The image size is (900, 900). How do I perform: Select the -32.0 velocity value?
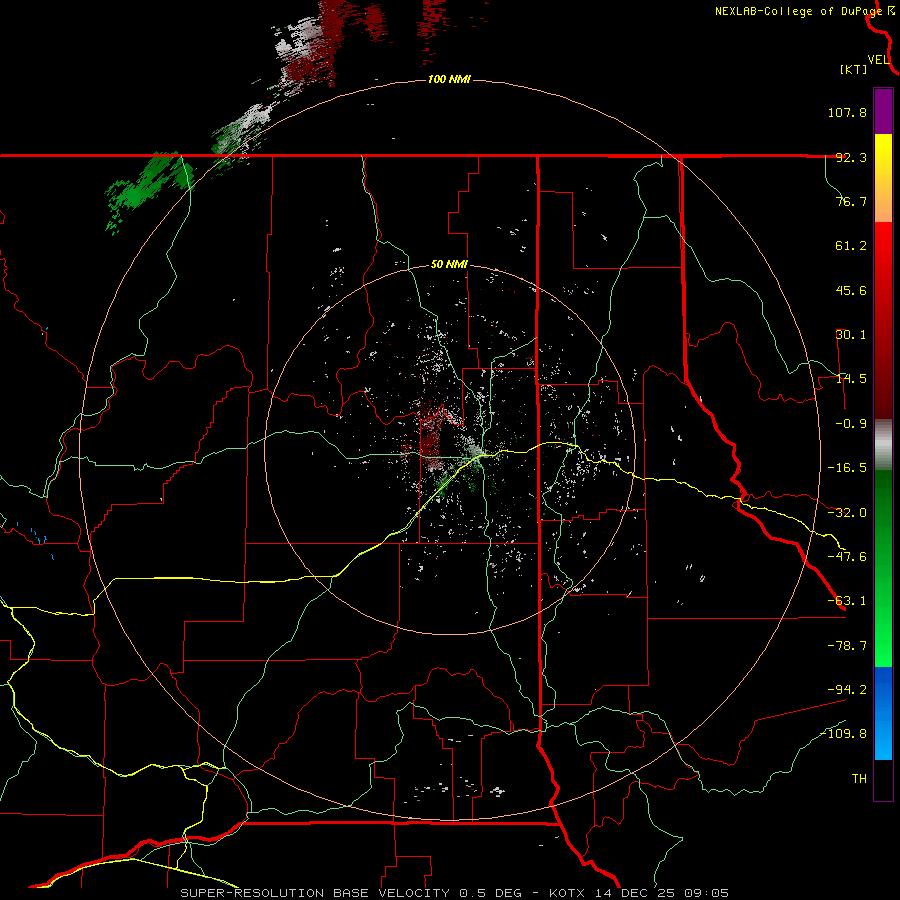click(847, 513)
